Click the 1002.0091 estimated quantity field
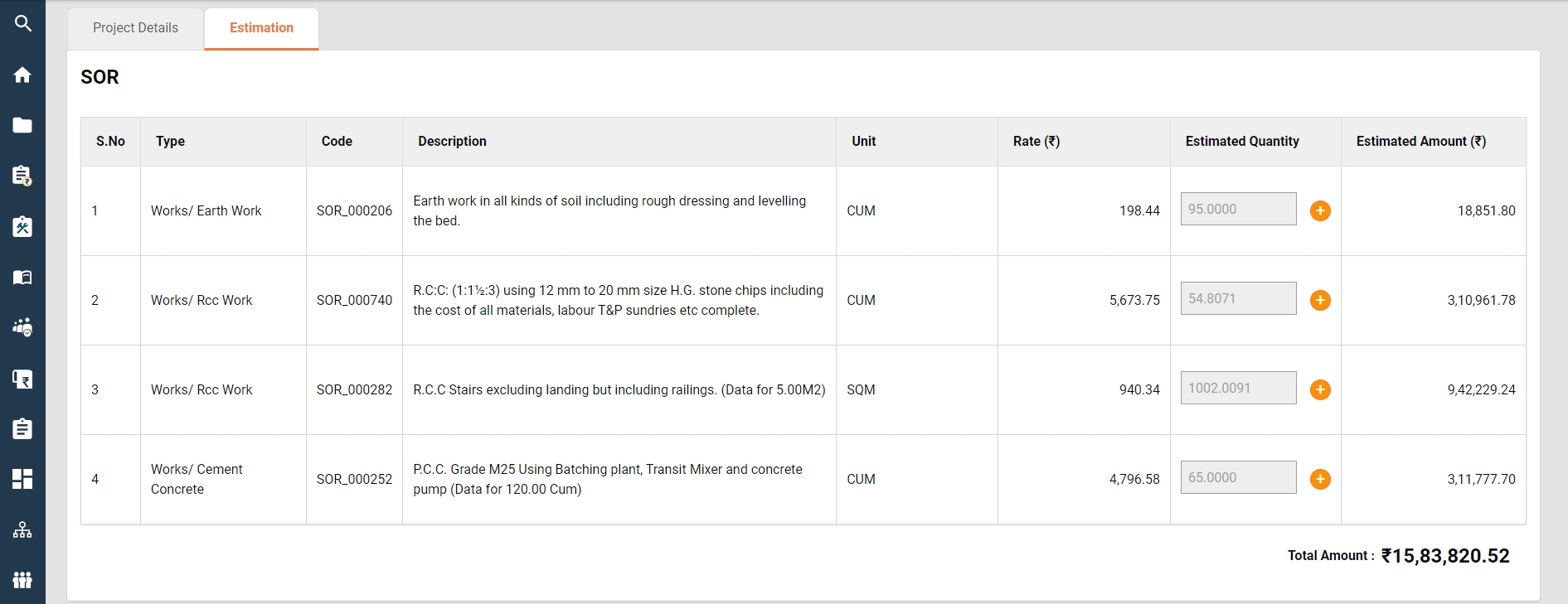This screenshot has height=604, width=1568. coord(1238,388)
